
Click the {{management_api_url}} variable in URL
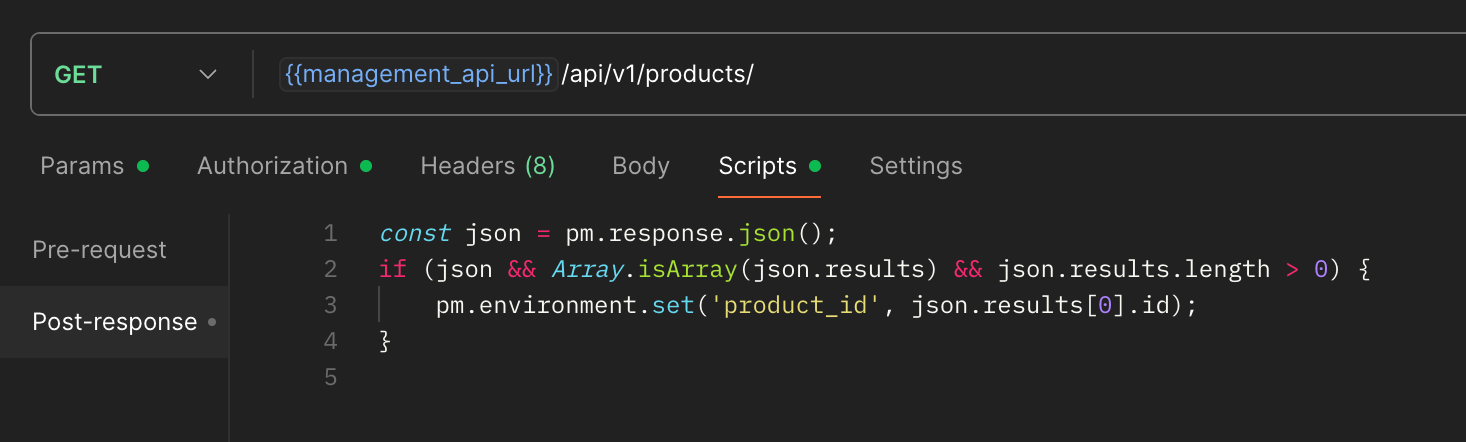coord(418,75)
